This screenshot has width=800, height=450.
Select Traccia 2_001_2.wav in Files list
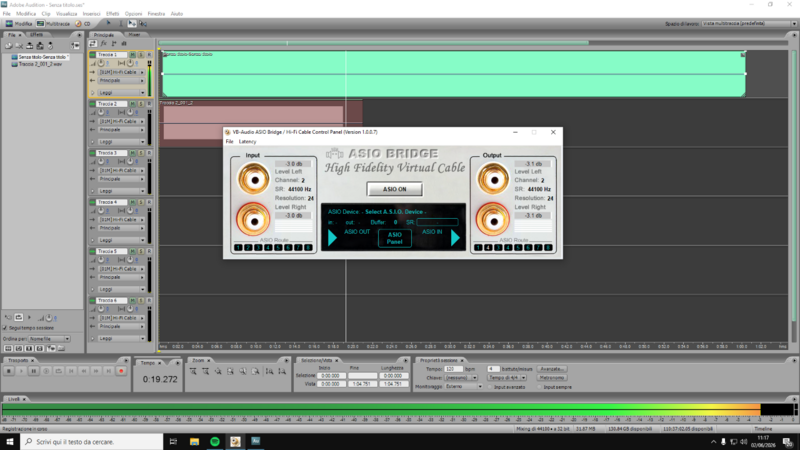pos(40,64)
